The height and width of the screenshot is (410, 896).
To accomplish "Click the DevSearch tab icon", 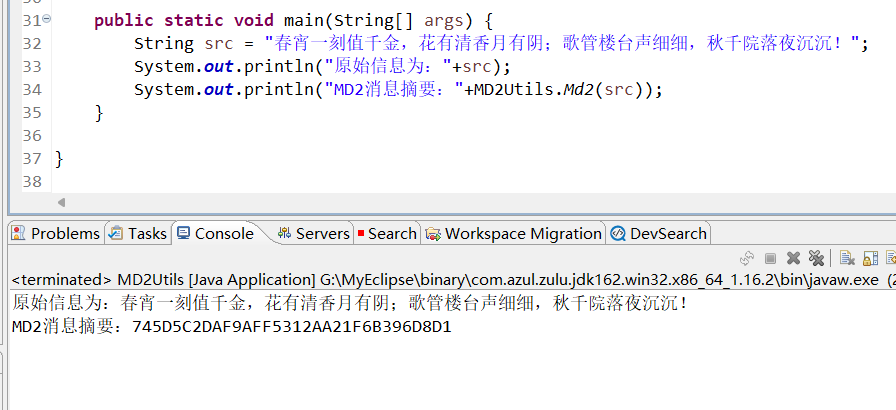I will pos(618,234).
